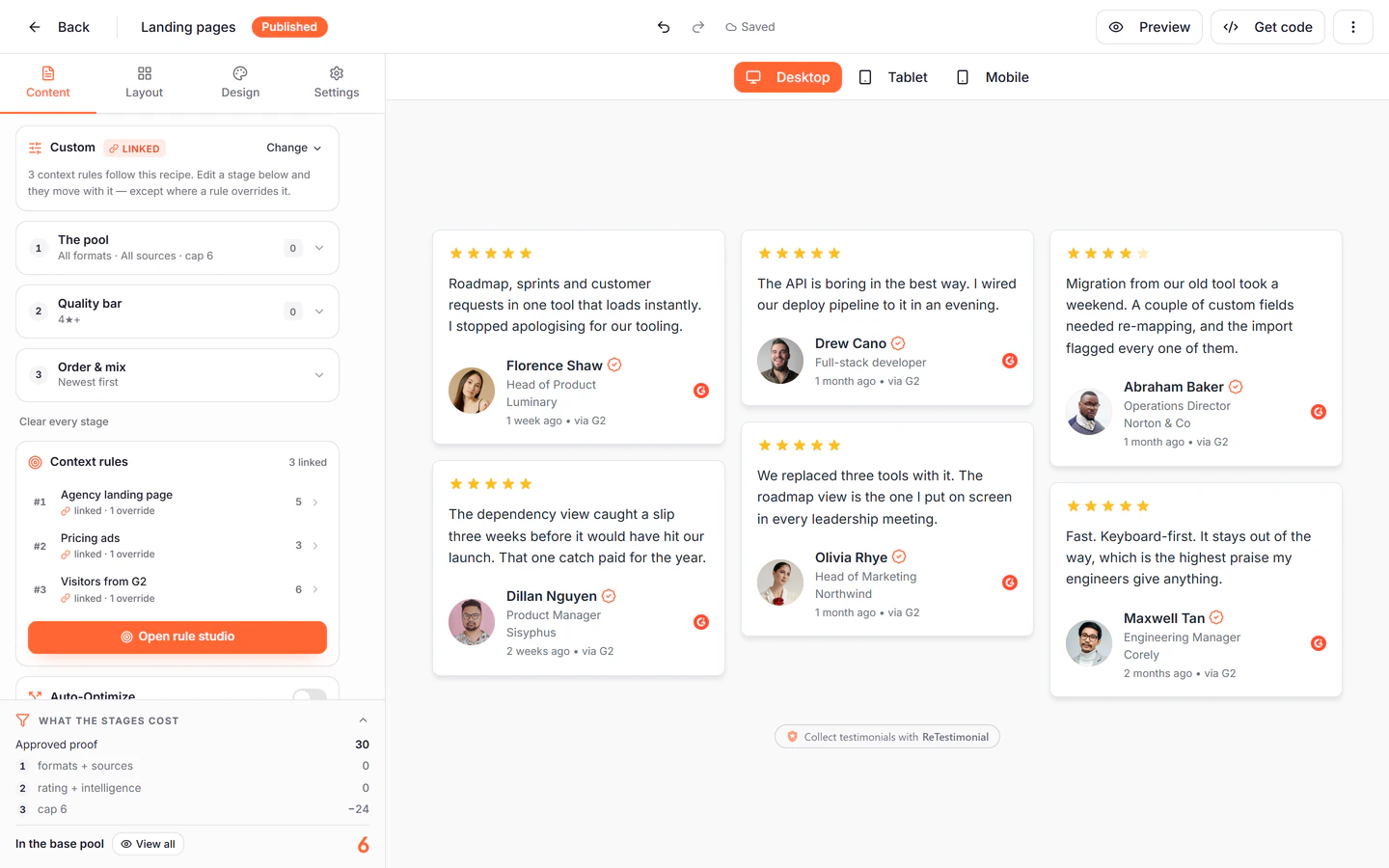Screen dimensions: 1389x868
Task: Click the four-star rating on Abraham Baker's card
Action: point(1108,254)
